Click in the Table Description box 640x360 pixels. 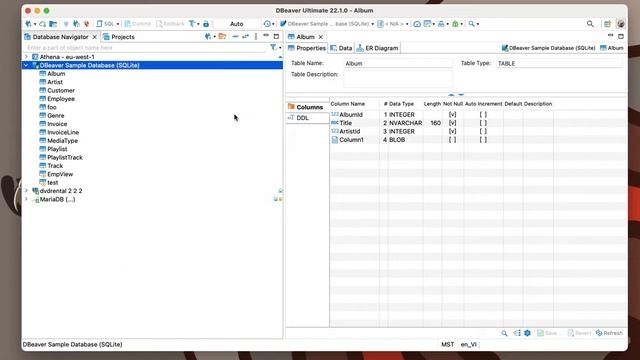click(x=398, y=79)
